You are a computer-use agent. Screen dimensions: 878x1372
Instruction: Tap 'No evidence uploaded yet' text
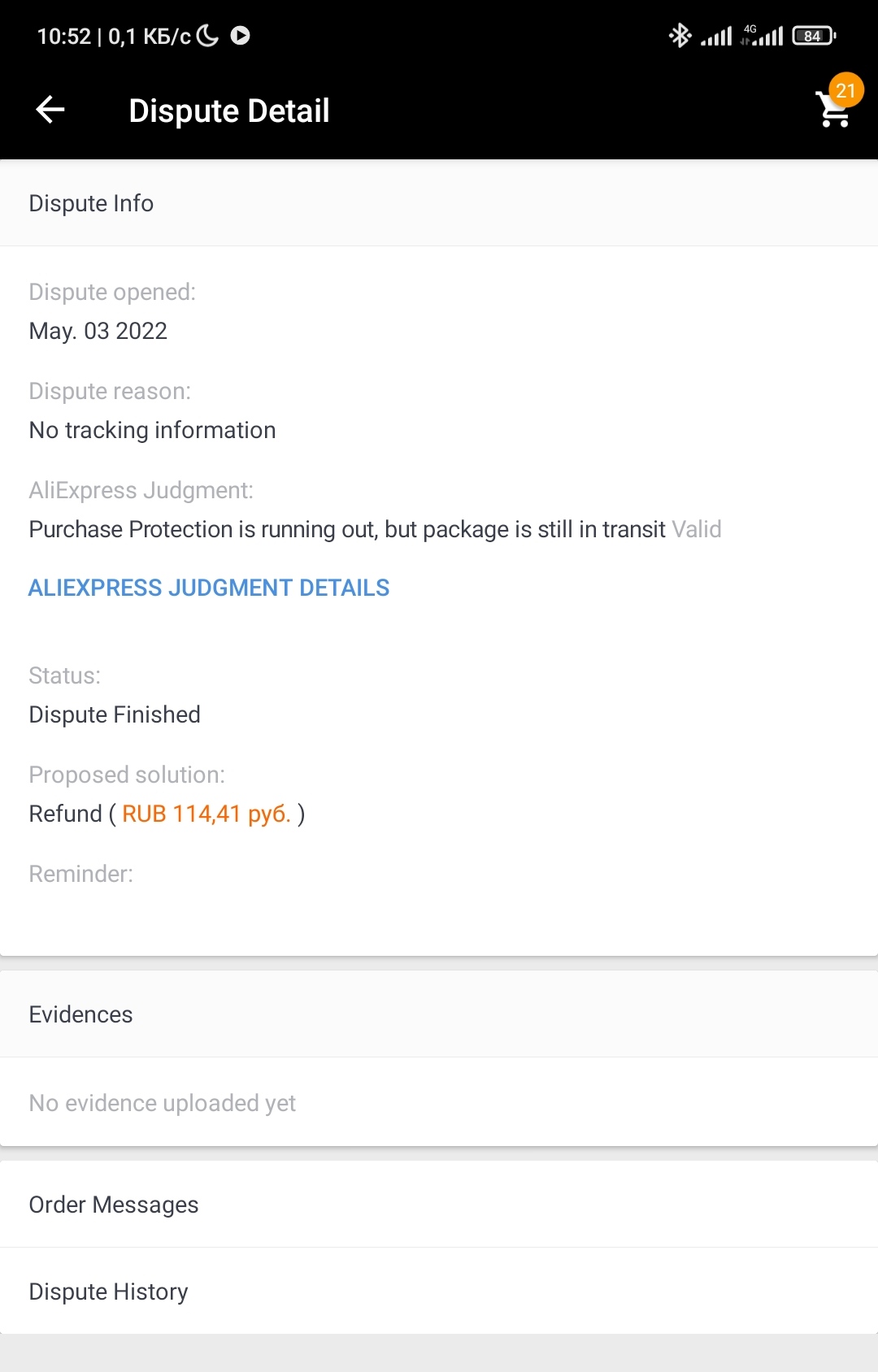coord(163,1103)
